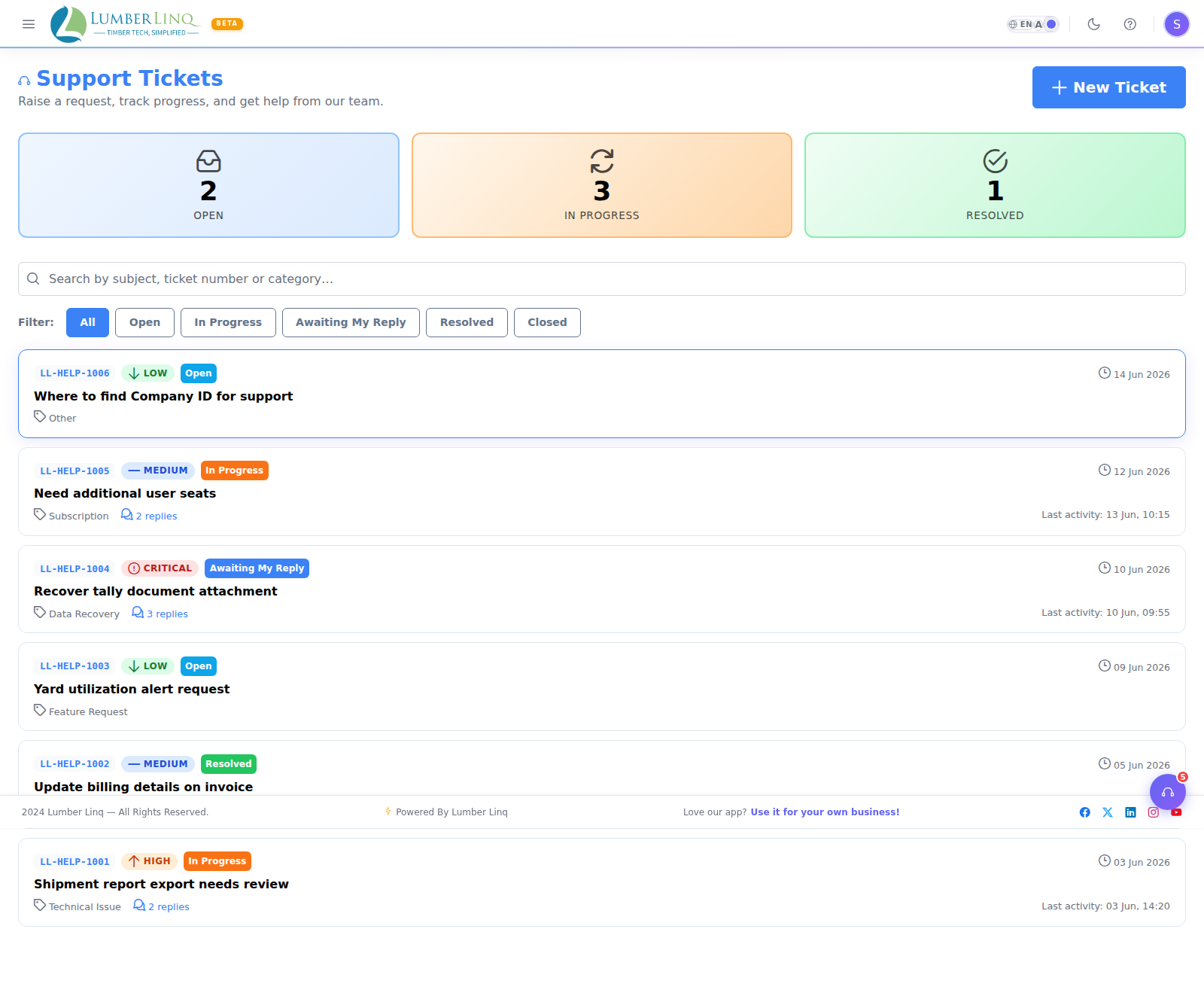Filter tickets by Open
This screenshot has height=1002, width=1204.
(144, 322)
